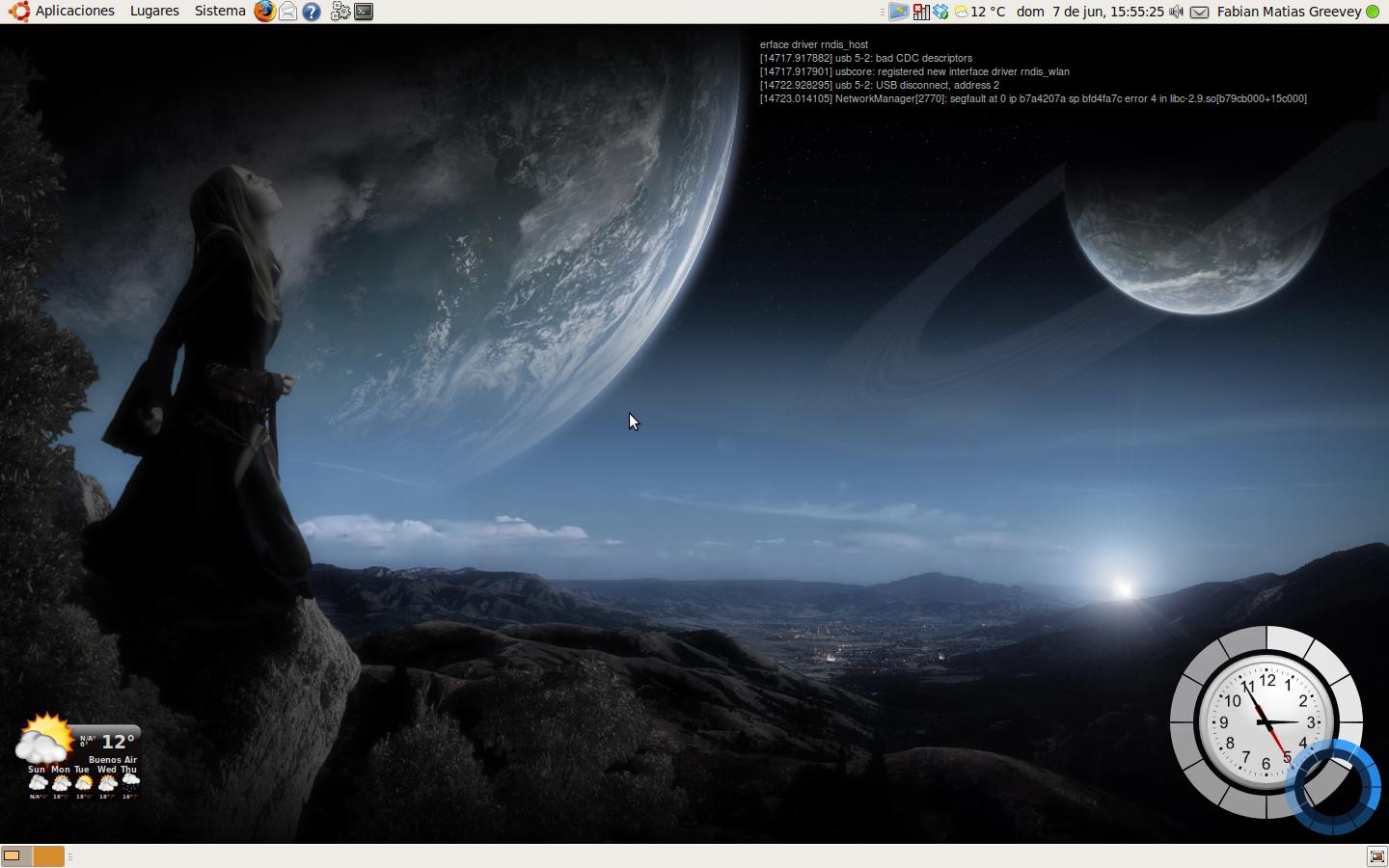Click the volume speaker icon
The height and width of the screenshot is (868, 1389).
1176,12
